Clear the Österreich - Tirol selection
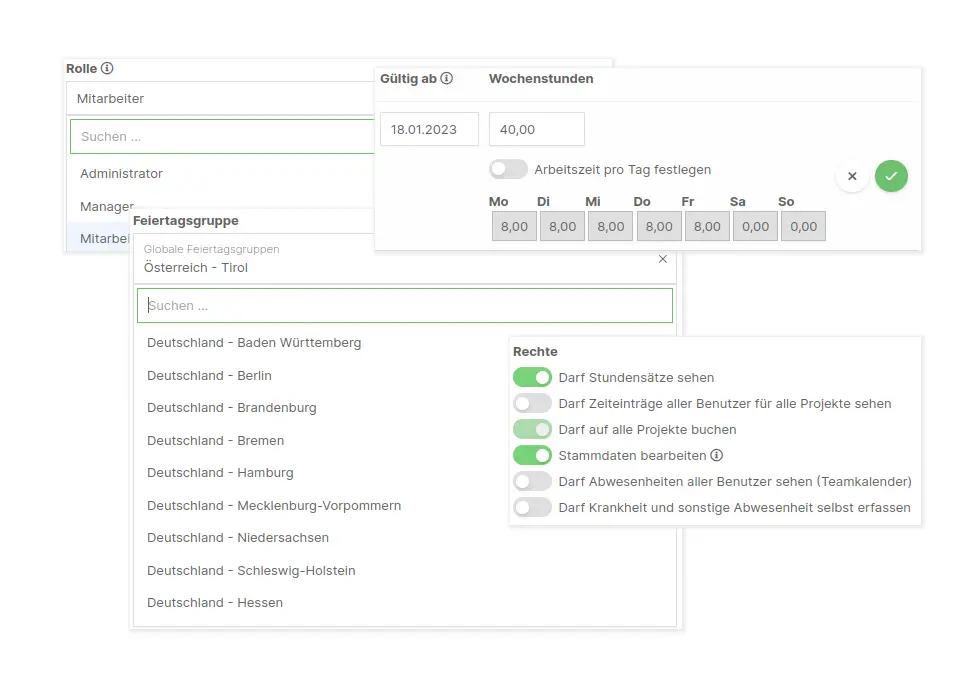Image resolution: width=972 pixels, height=685 pixels. (662, 259)
